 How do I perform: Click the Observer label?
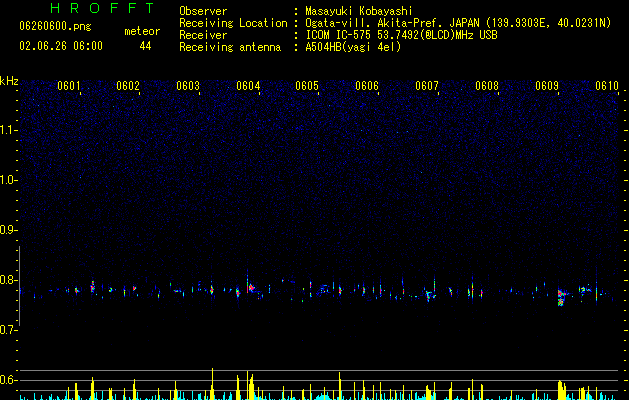203,11
